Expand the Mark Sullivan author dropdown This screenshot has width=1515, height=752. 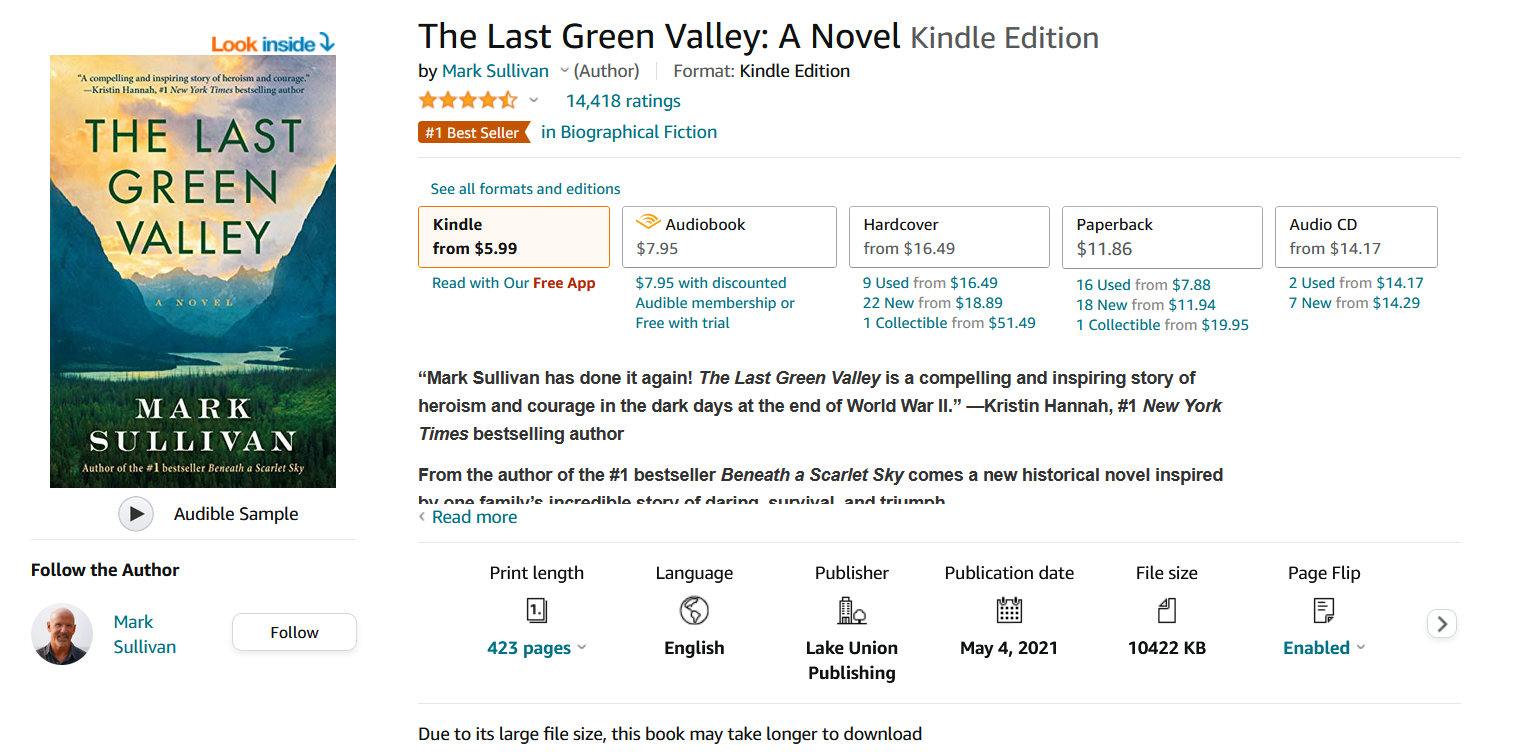pos(564,71)
